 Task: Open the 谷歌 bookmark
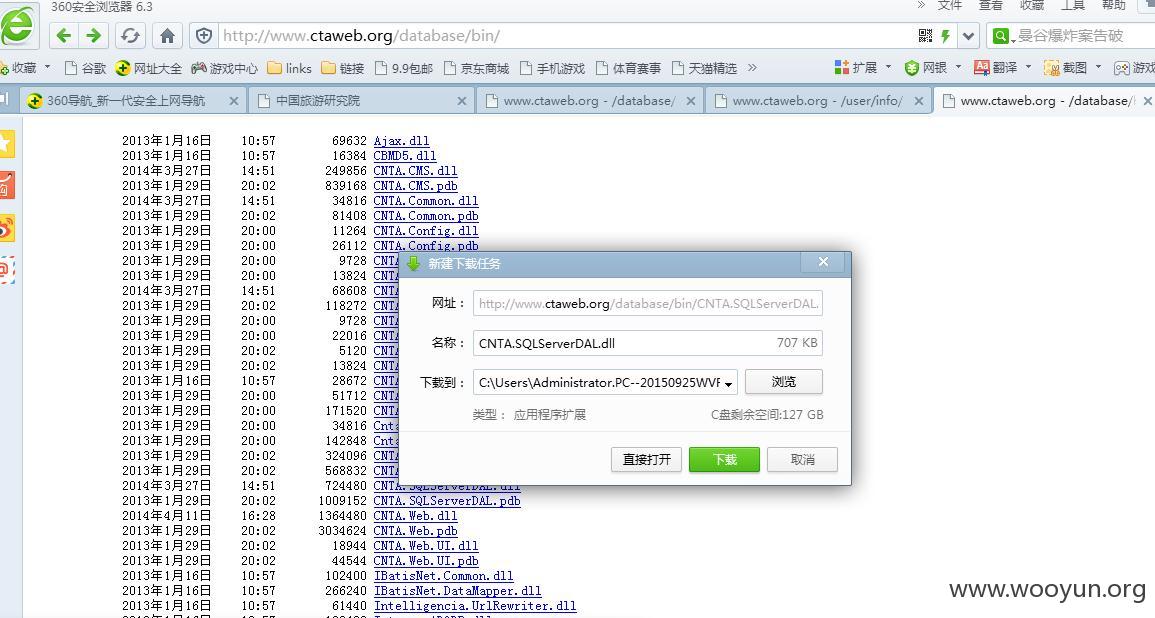tap(85, 68)
